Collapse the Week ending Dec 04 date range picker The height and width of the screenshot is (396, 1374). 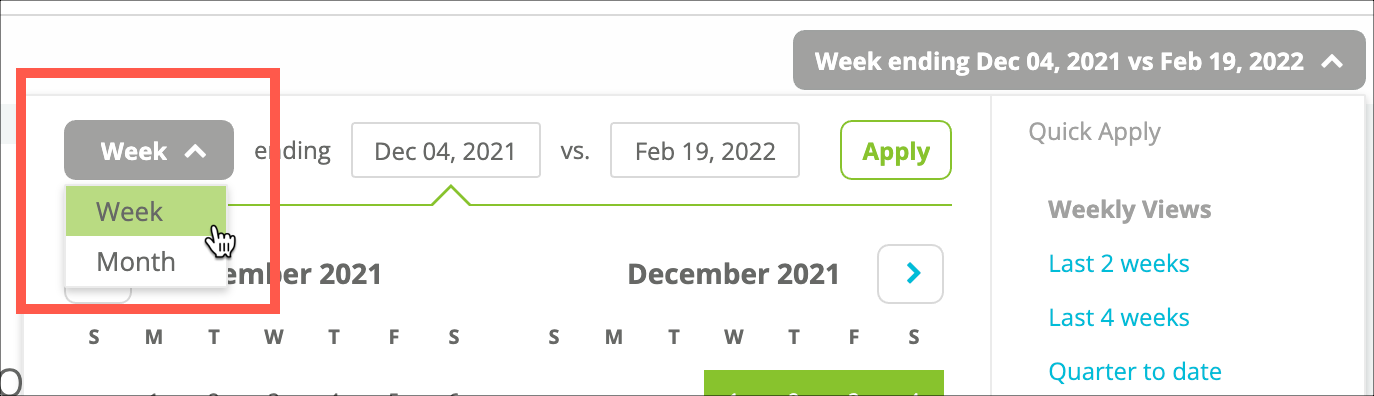pyautogui.click(x=1079, y=61)
